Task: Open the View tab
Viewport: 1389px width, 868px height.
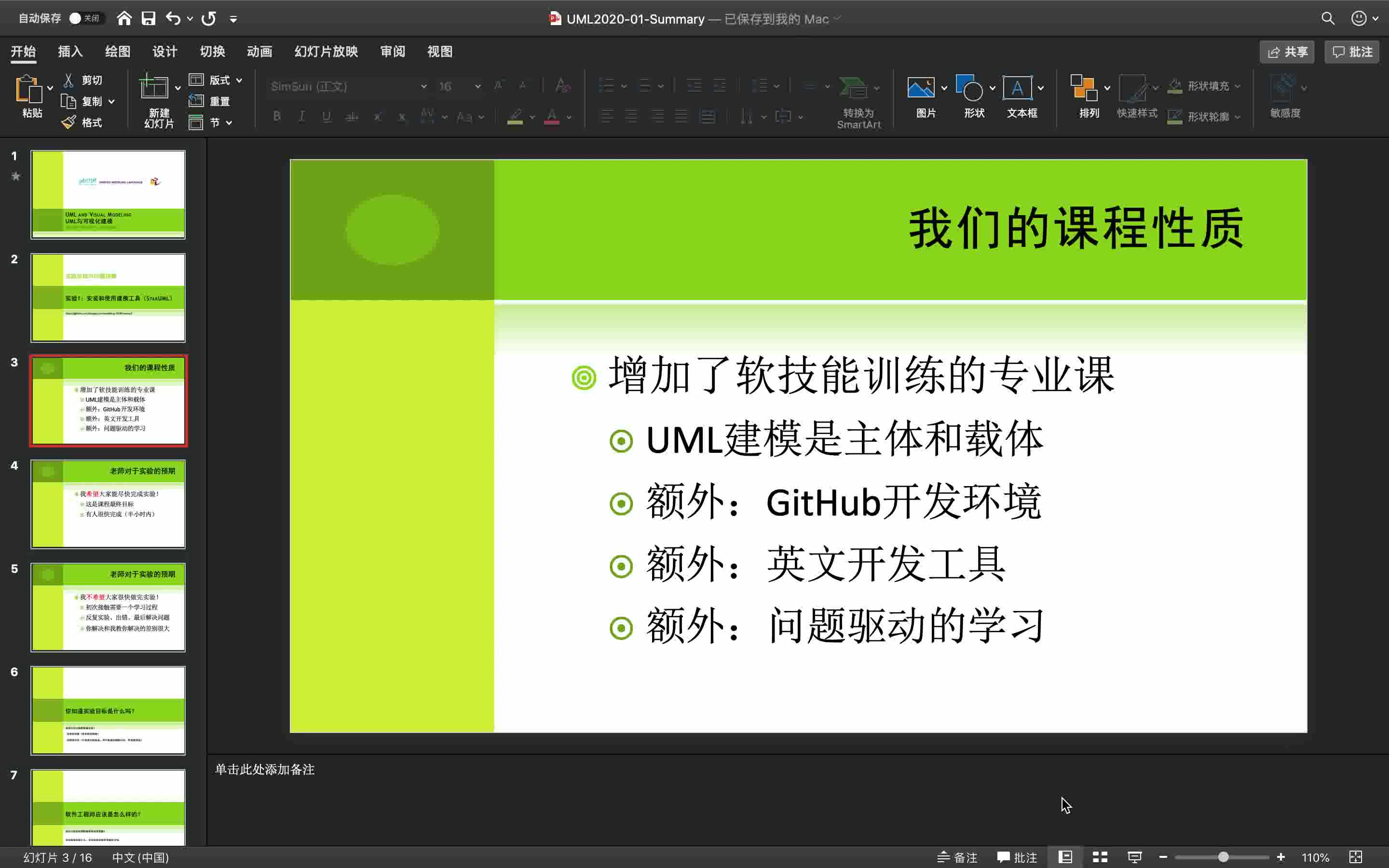Action: pos(440,52)
